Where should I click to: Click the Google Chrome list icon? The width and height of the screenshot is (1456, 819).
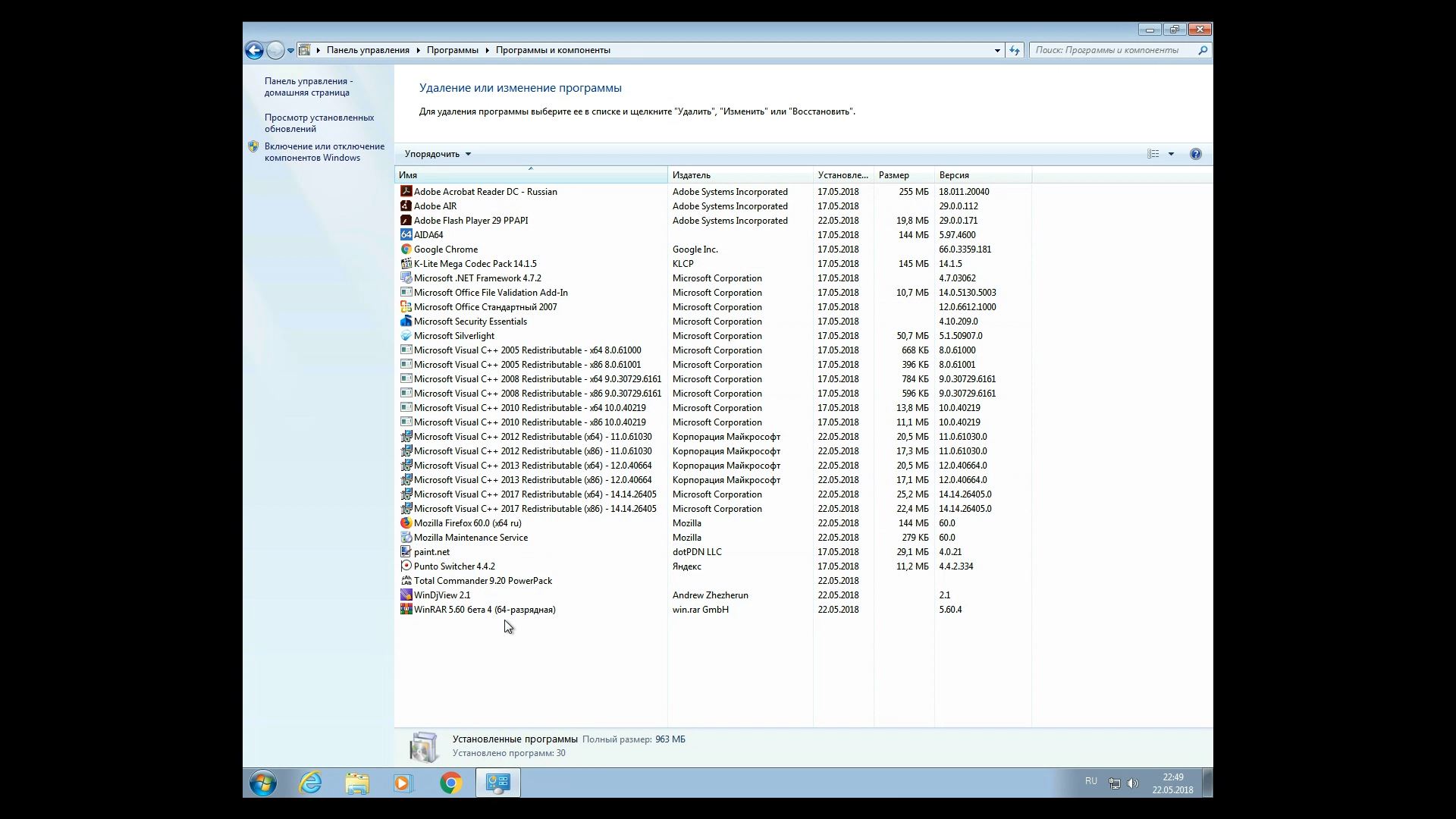click(x=406, y=249)
